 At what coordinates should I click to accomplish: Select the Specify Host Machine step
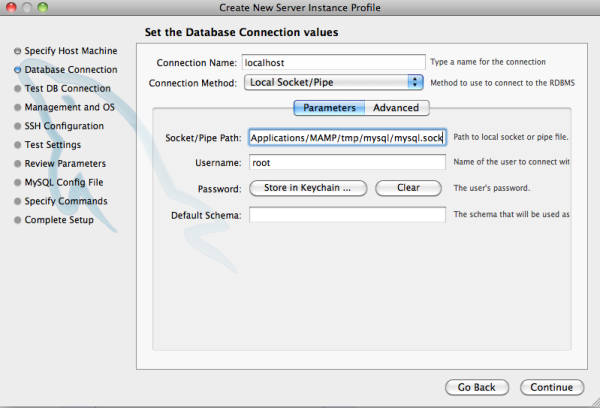tap(70, 51)
